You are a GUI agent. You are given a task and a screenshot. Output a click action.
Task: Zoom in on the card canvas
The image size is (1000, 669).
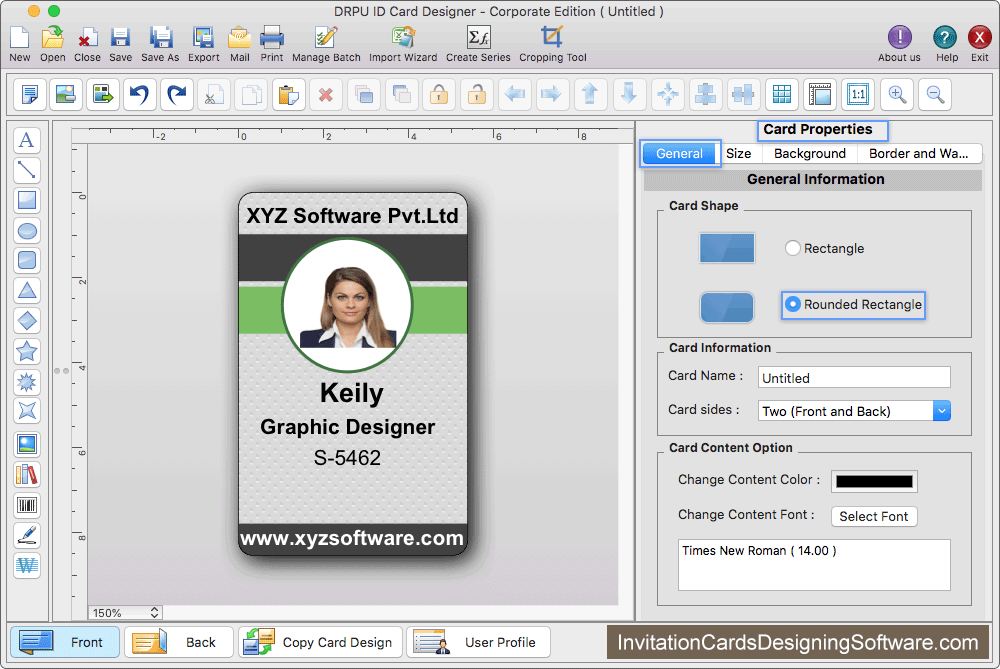click(897, 95)
